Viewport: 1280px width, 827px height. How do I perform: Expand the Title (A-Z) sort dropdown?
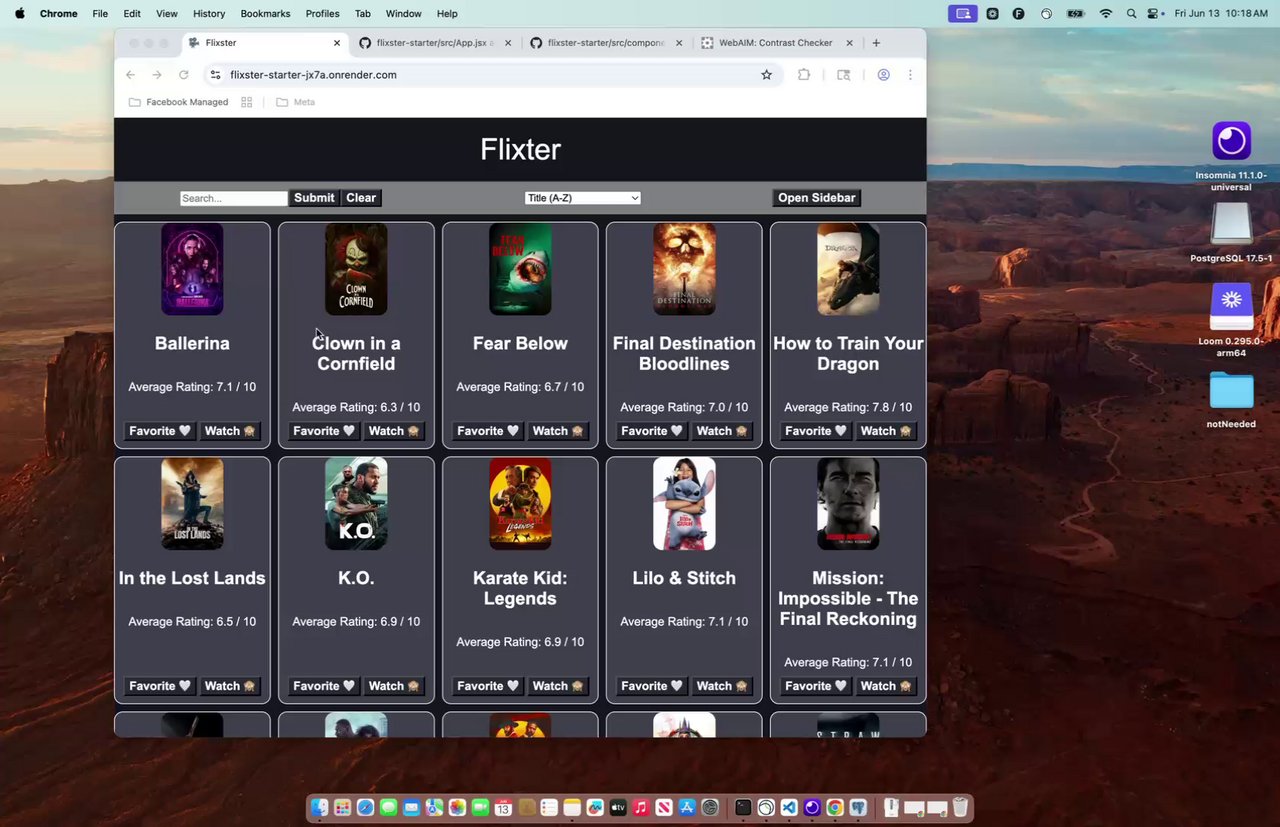(x=582, y=198)
